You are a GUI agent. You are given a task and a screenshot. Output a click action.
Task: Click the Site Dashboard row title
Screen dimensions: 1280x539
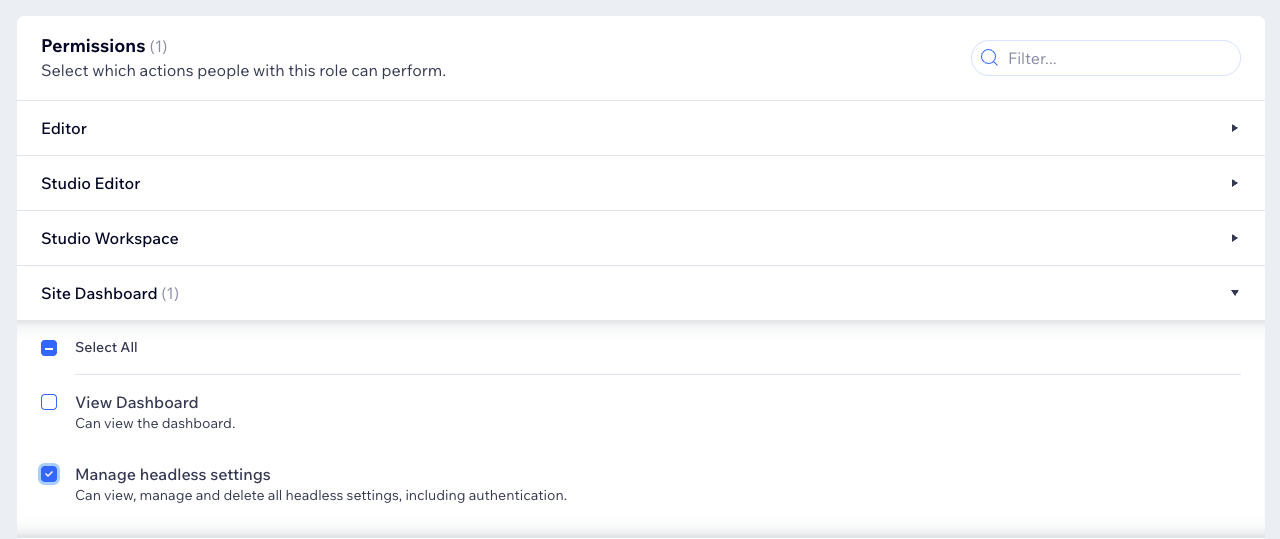click(99, 294)
